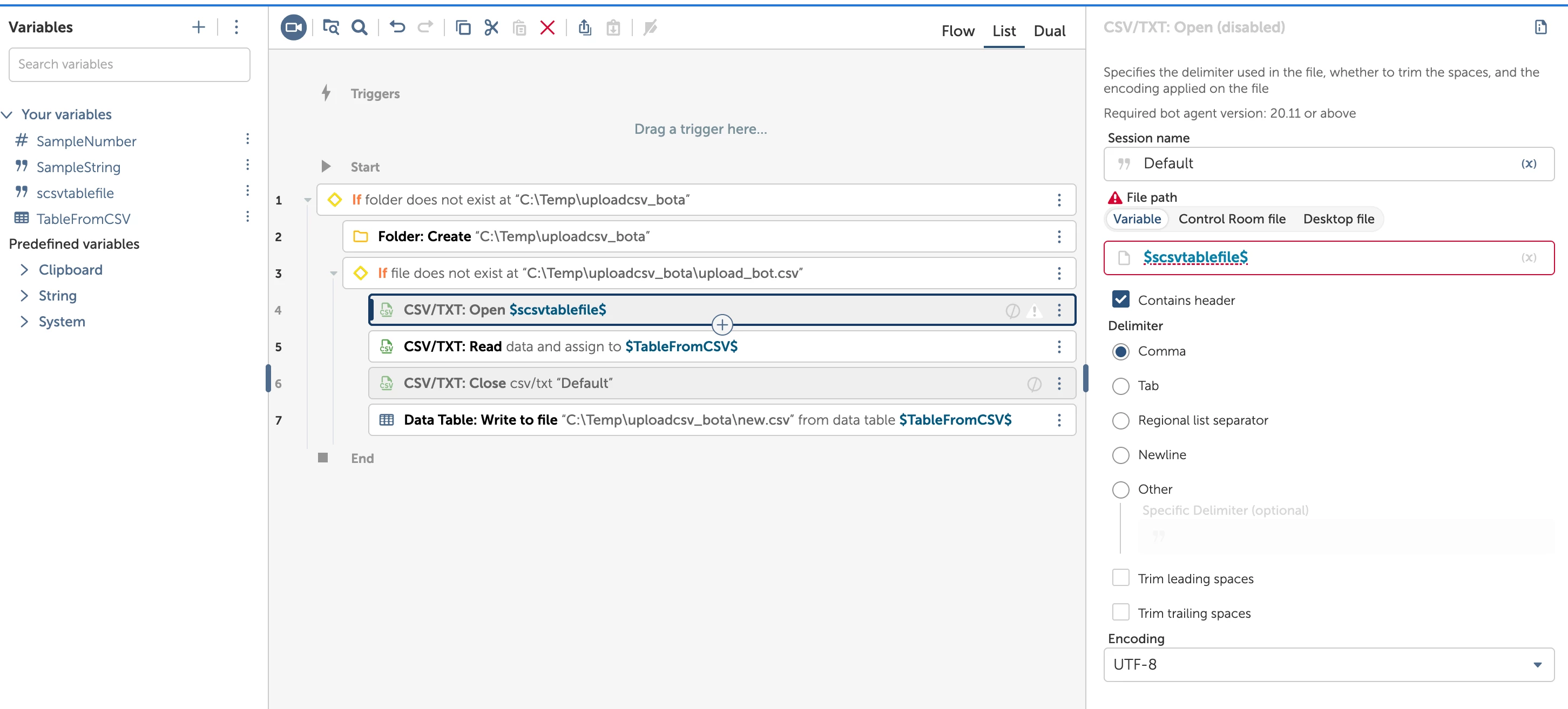Start the recorder using the camera icon
The width and height of the screenshot is (1568, 709).
pyautogui.click(x=293, y=28)
